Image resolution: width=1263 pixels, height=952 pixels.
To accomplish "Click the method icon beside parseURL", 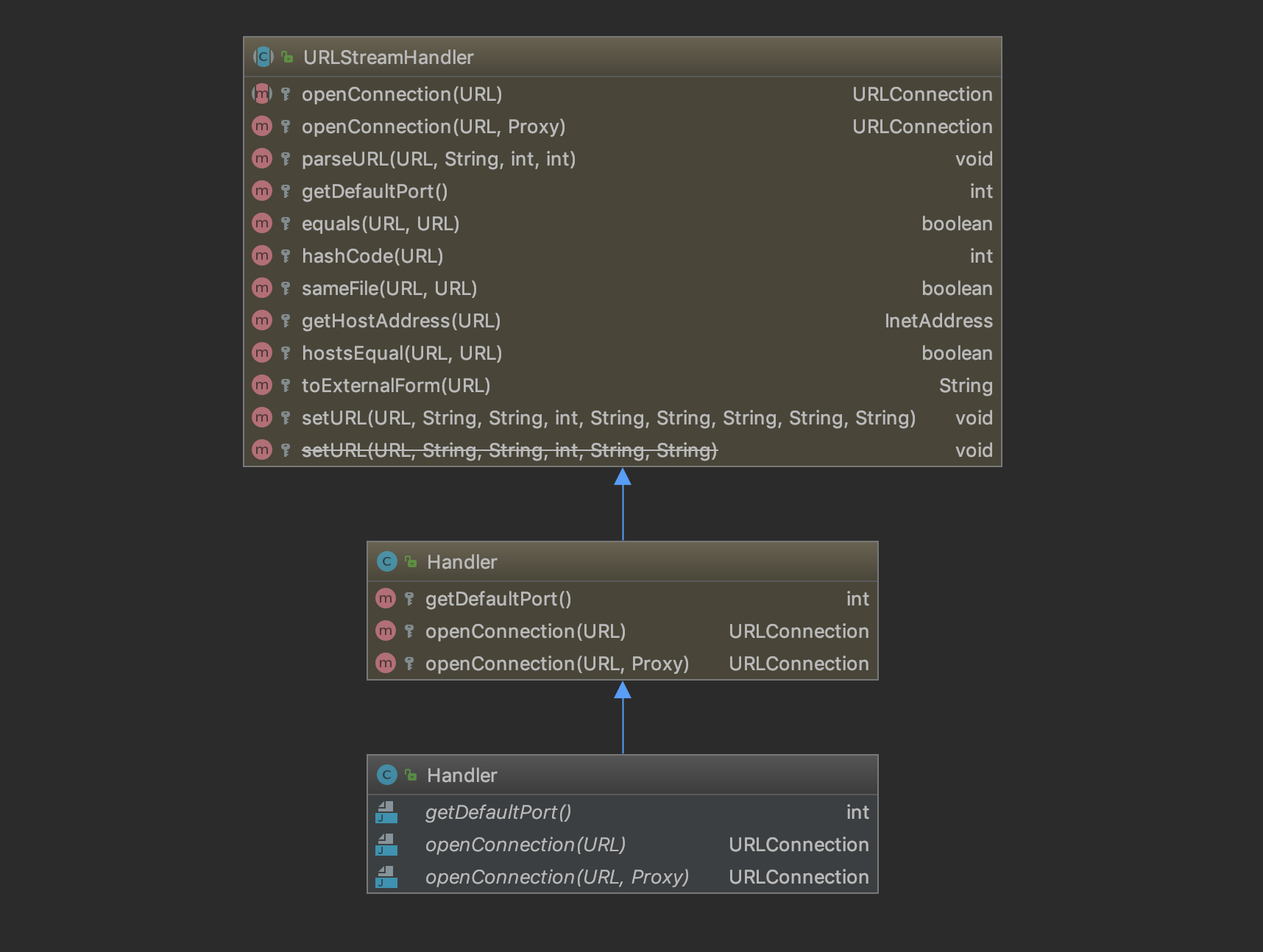I will tap(262, 159).
